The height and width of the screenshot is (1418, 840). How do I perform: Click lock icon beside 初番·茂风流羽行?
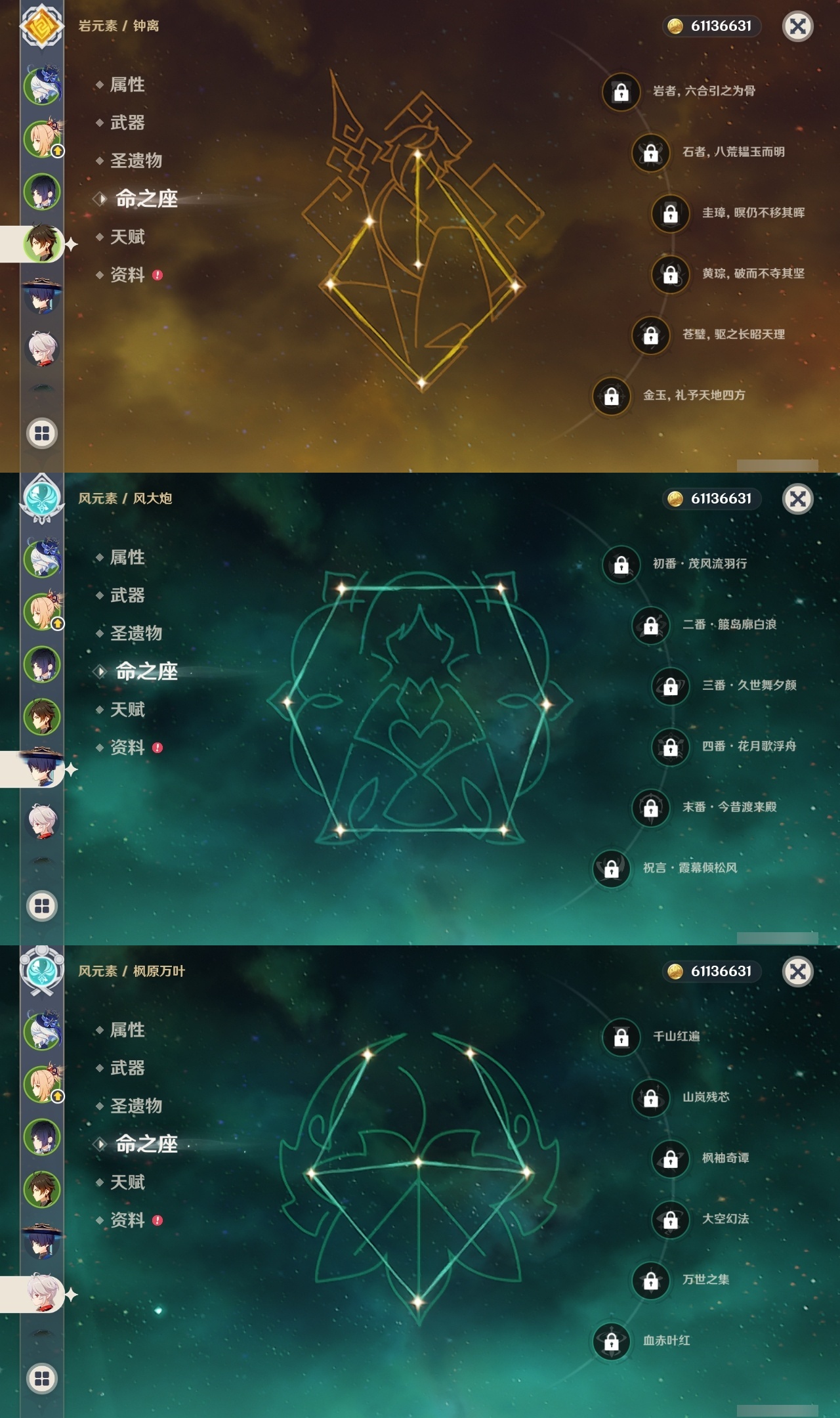point(621,565)
